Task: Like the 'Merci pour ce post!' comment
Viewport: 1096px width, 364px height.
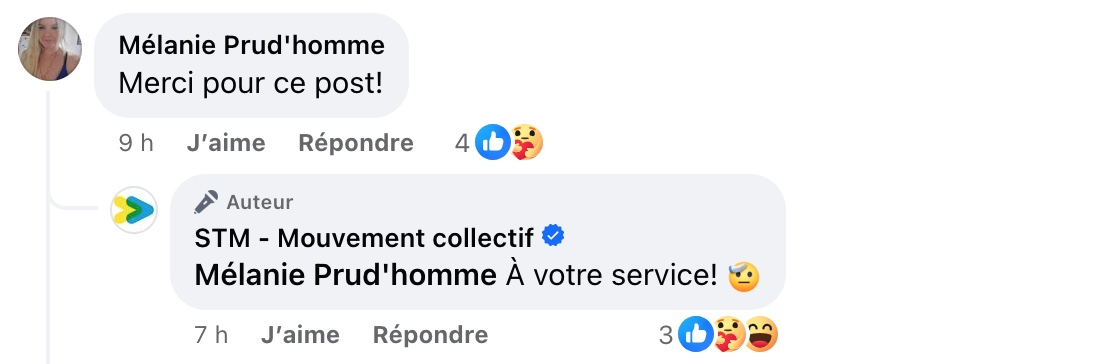Action: pyautogui.click(x=226, y=143)
